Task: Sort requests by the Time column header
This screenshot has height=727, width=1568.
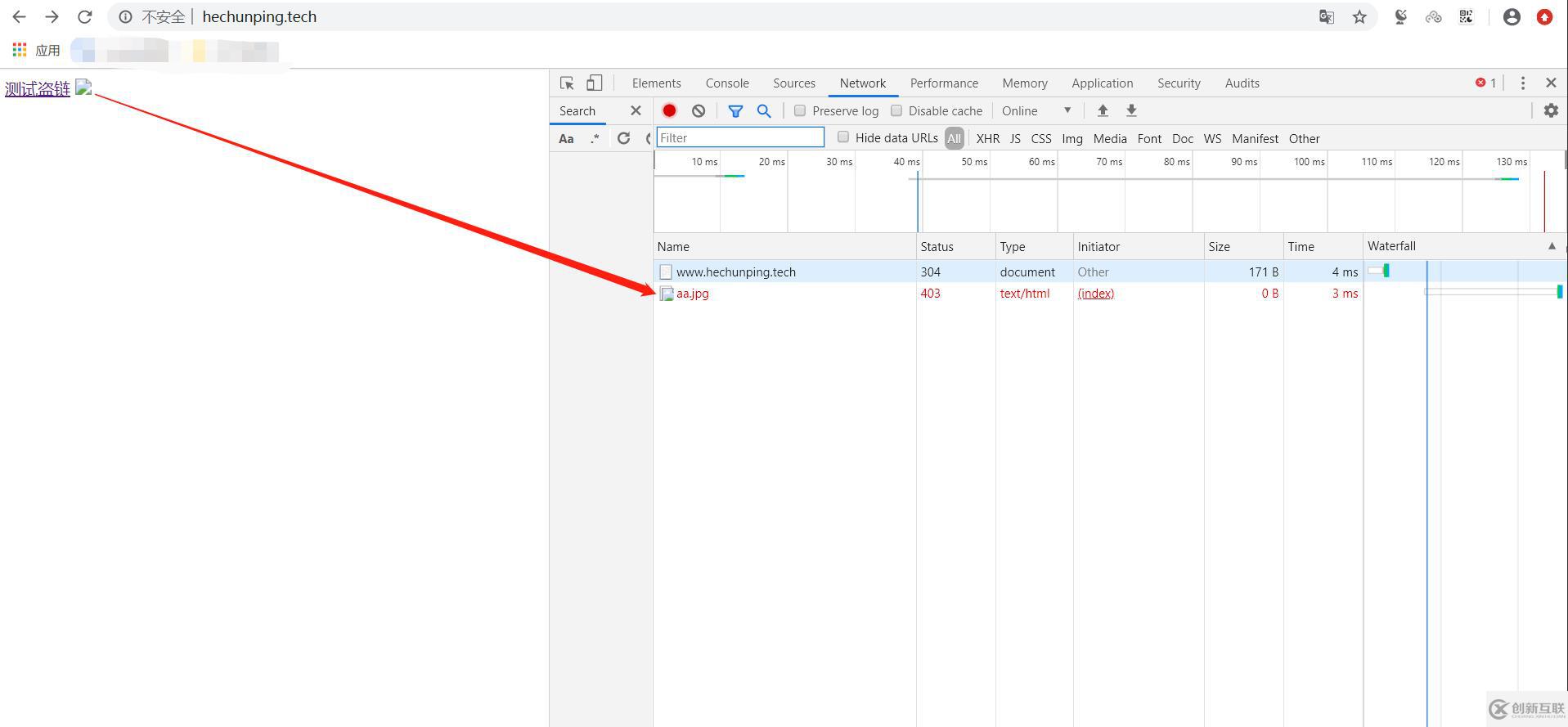Action: coord(1323,246)
